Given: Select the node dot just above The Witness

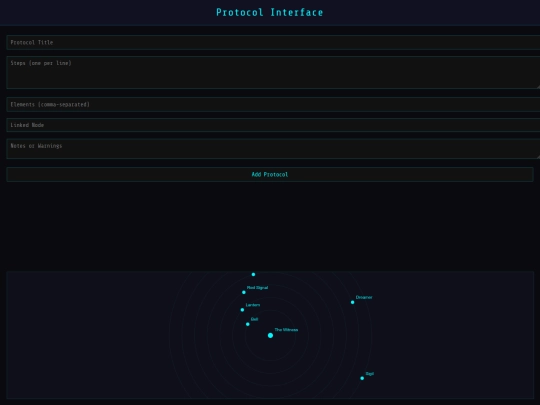Looking at the screenshot, I should 248,324.
